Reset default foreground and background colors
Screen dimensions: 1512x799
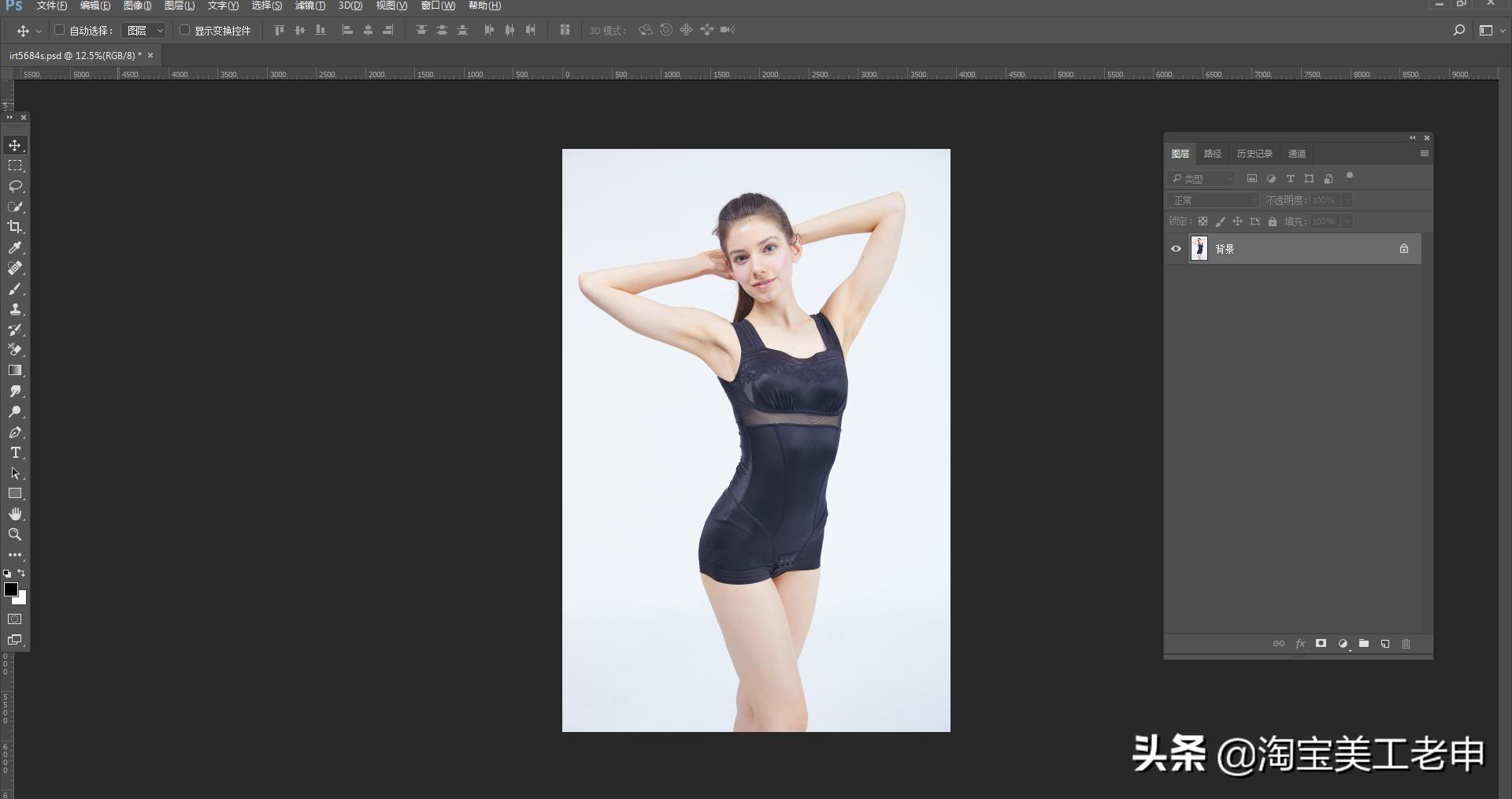click(x=7, y=574)
